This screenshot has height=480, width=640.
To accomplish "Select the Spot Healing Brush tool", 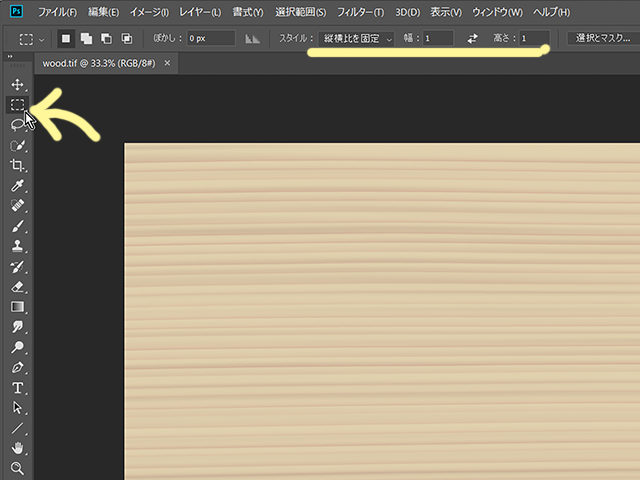I will (17, 206).
